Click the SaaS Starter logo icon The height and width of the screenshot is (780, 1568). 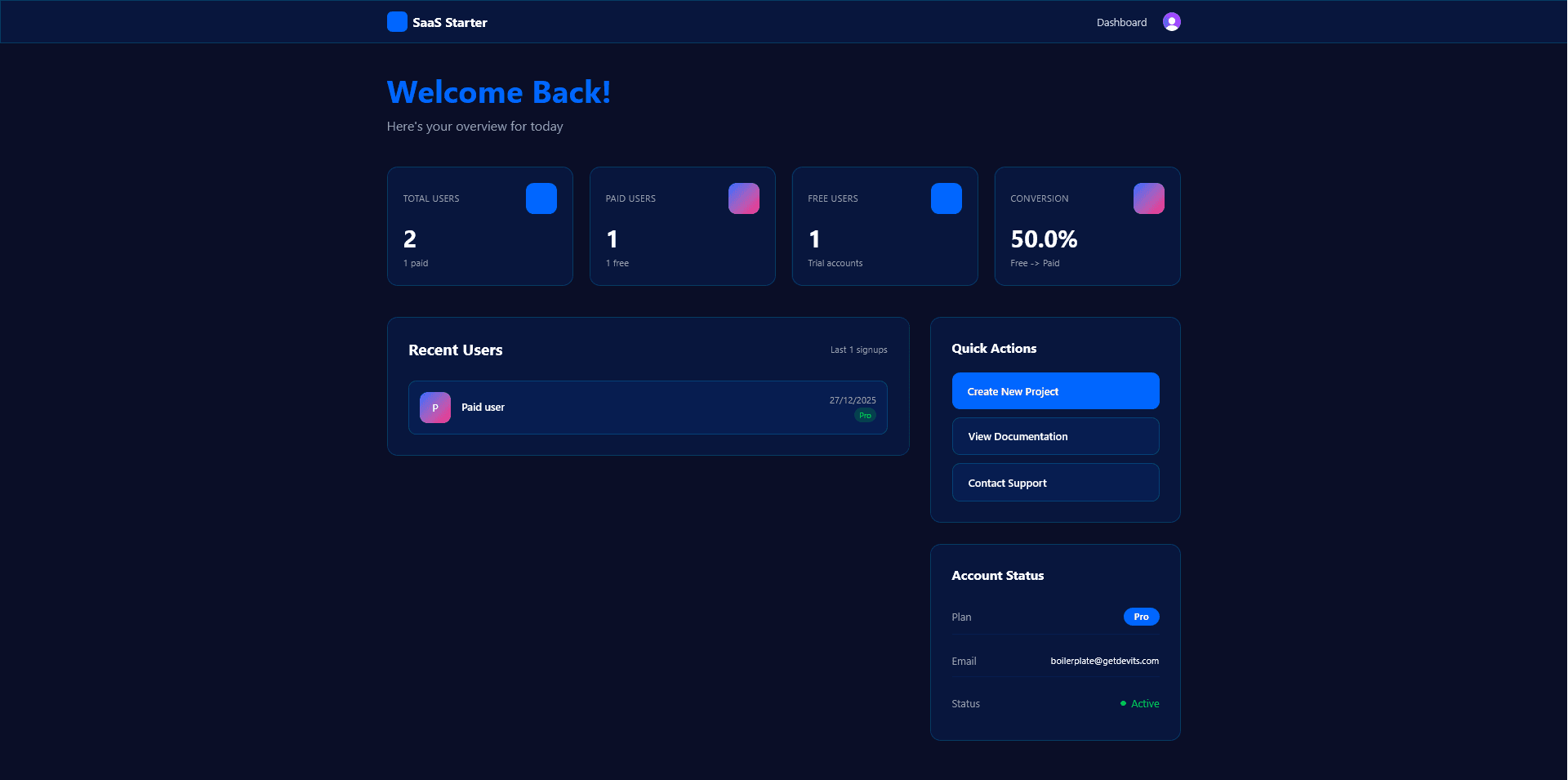tap(397, 22)
